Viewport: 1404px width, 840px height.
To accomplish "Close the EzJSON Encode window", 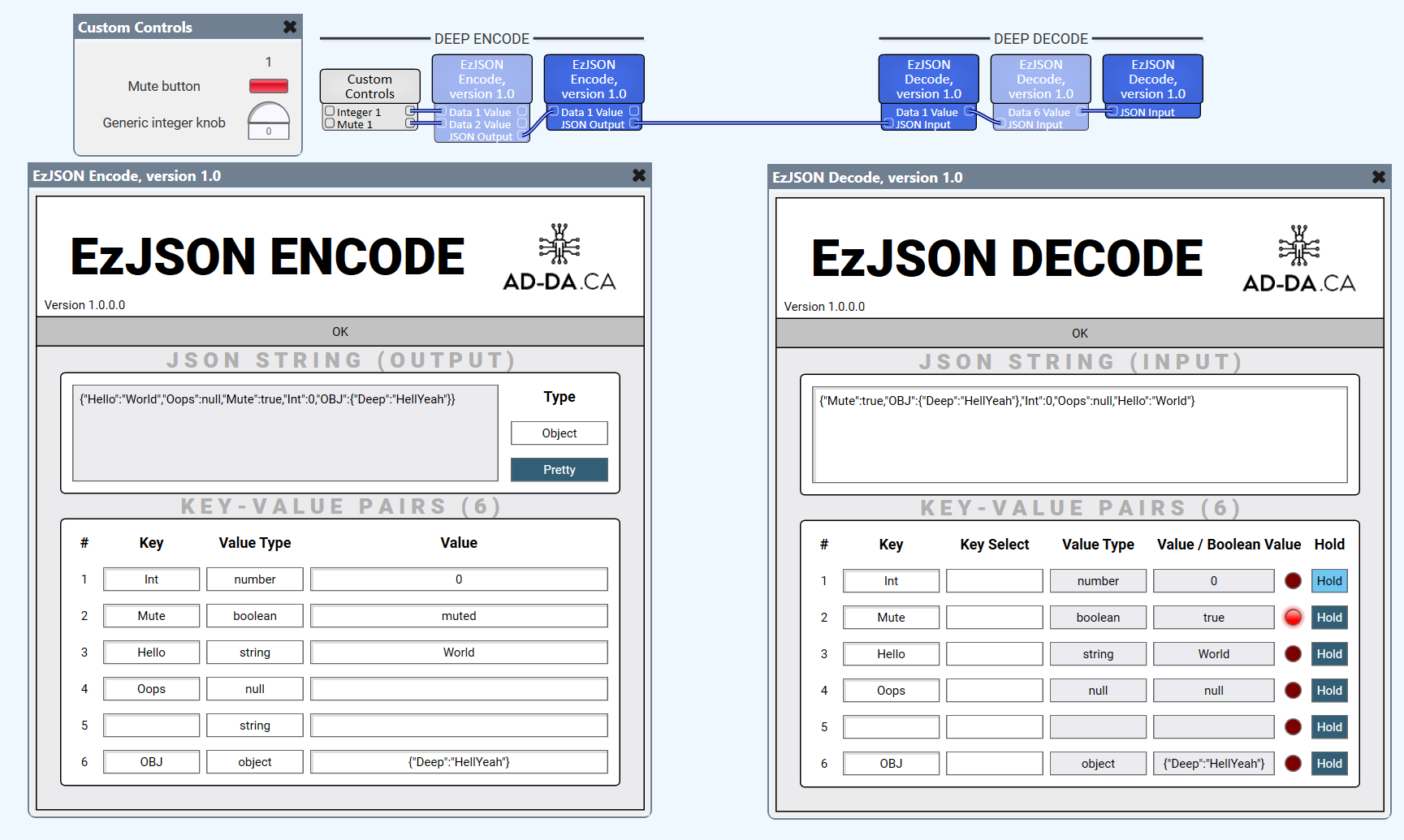I will tap(639, 175).
